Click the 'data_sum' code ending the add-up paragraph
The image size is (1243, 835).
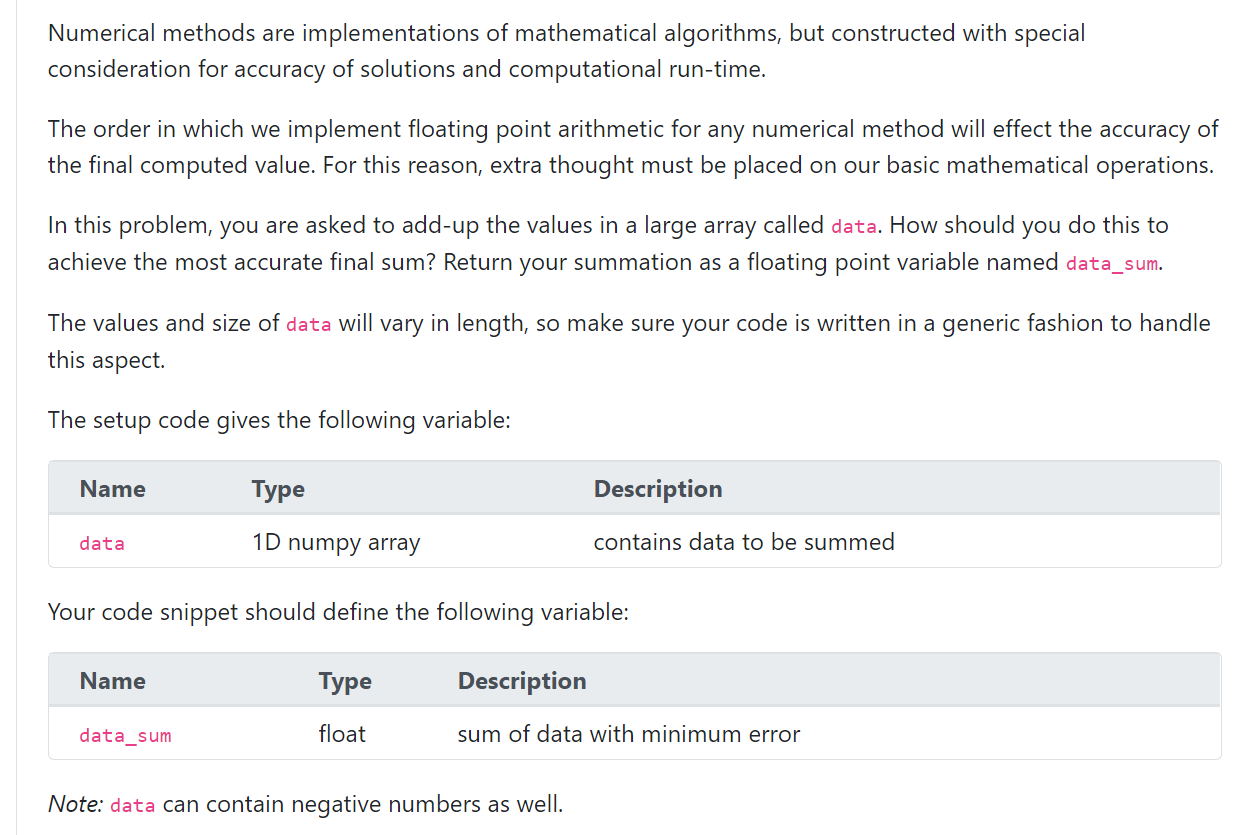pos(1113,264)
